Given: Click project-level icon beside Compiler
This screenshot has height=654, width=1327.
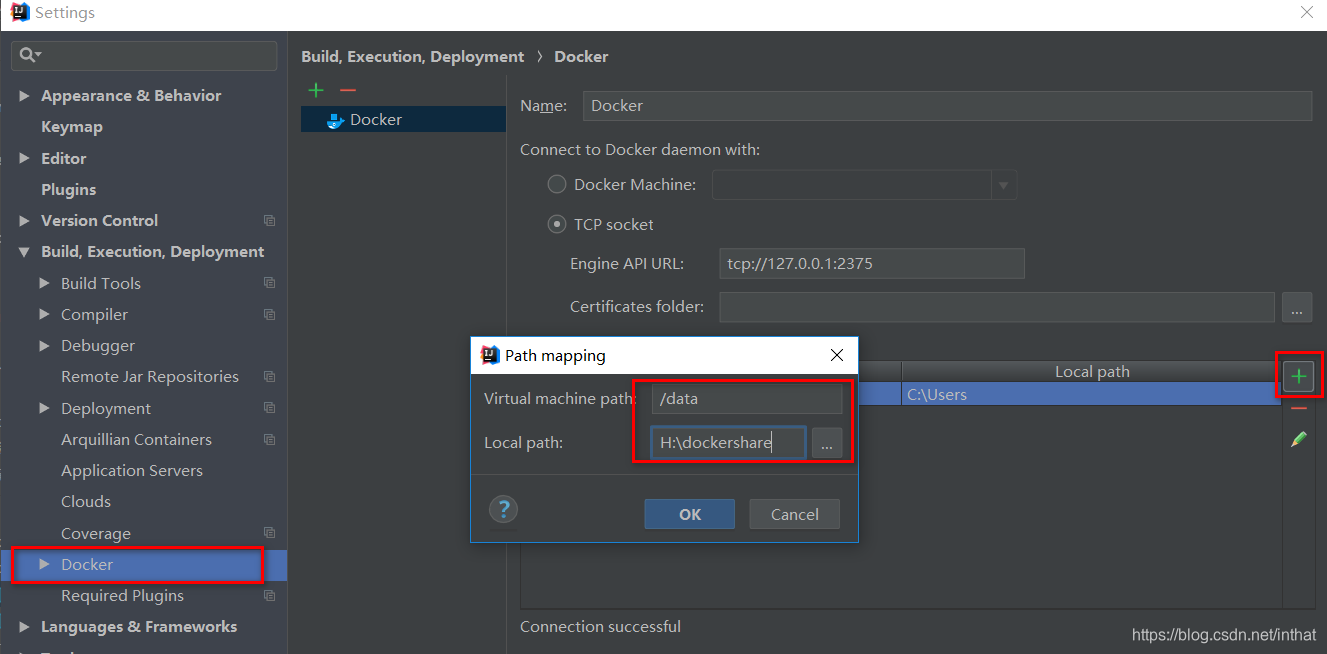Looking at the screenshot, I should (x=269, y=314).
